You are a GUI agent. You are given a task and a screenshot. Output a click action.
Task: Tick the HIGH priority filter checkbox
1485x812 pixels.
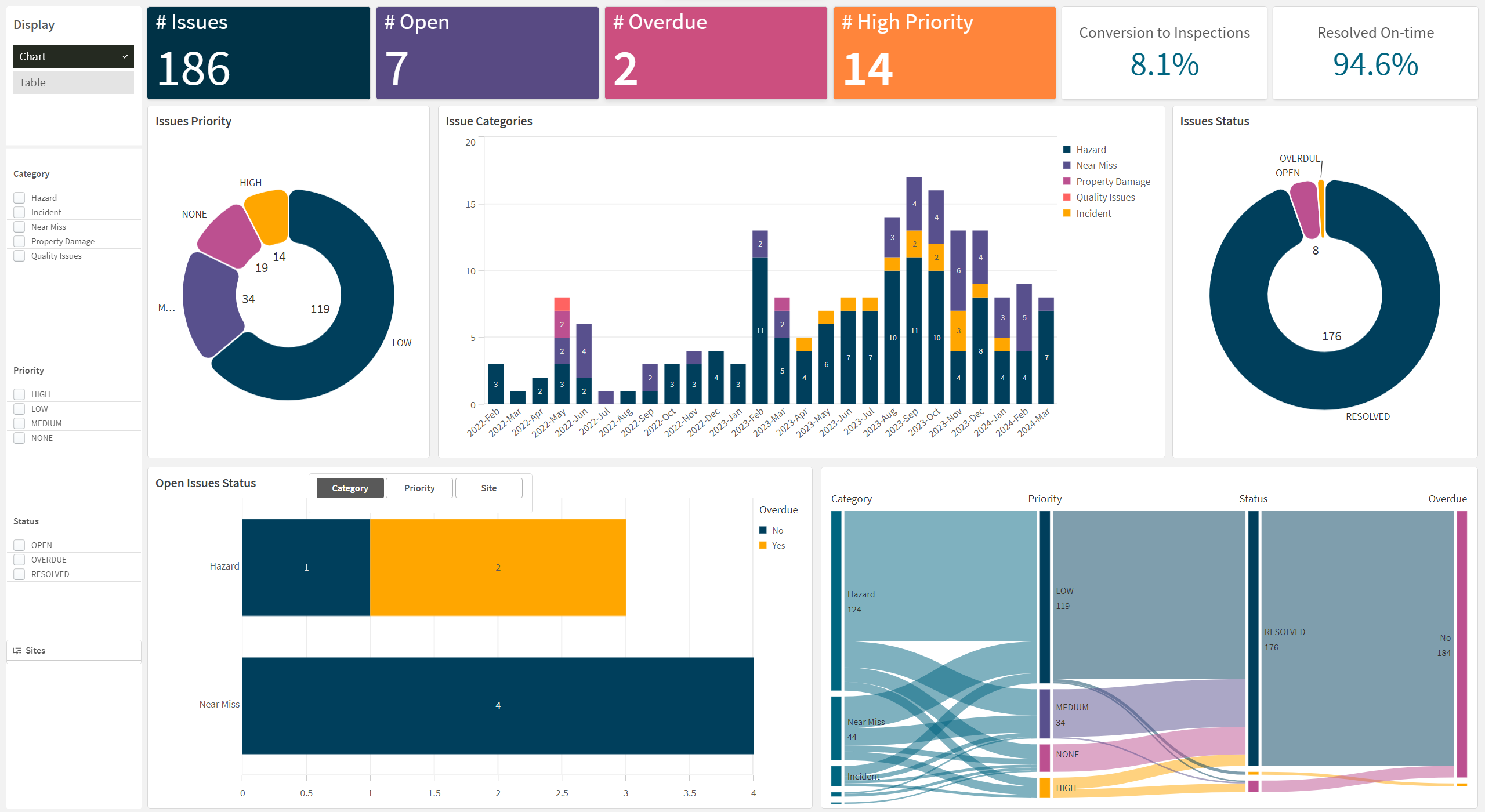click(20, 394)
